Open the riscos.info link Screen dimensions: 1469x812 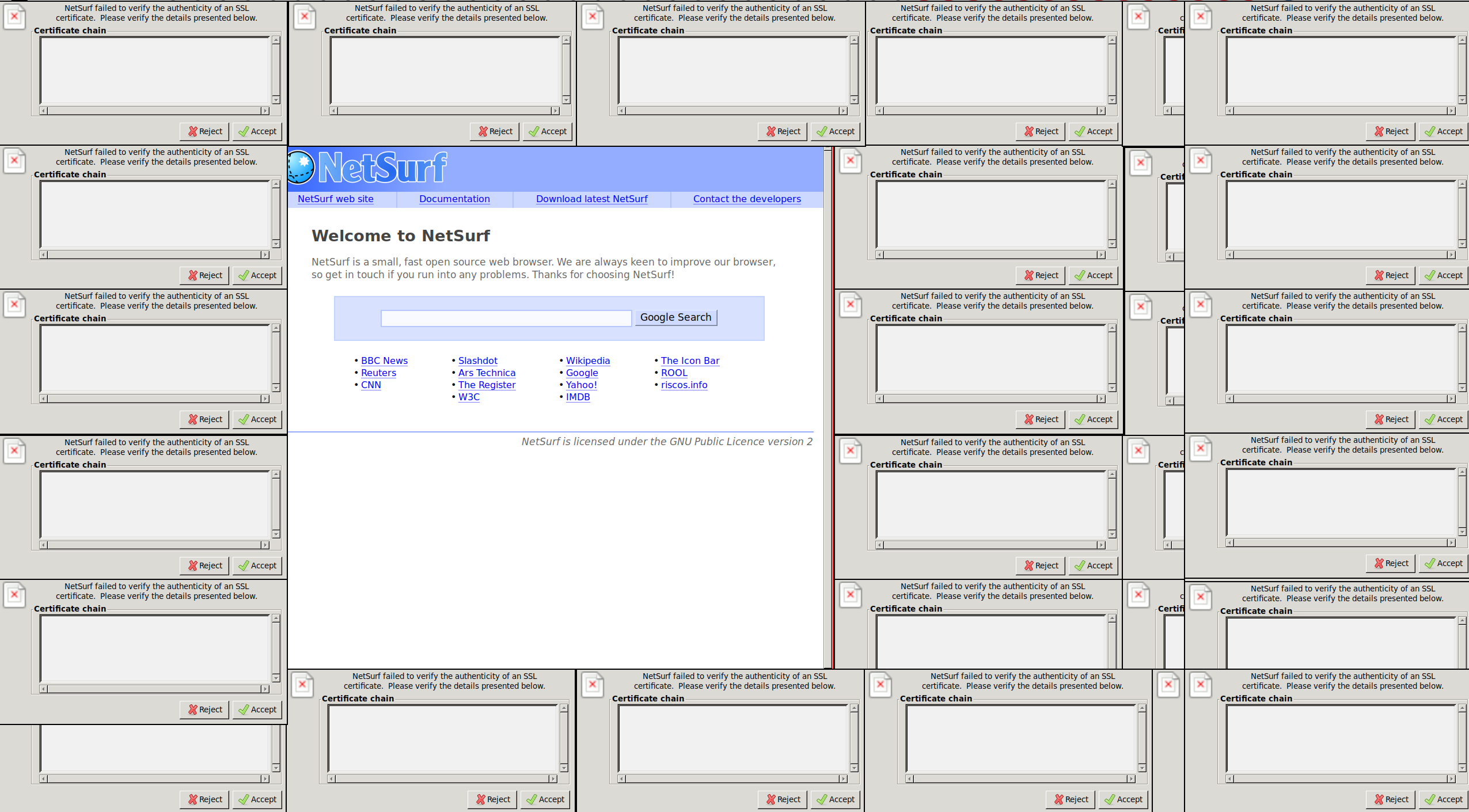684,385
